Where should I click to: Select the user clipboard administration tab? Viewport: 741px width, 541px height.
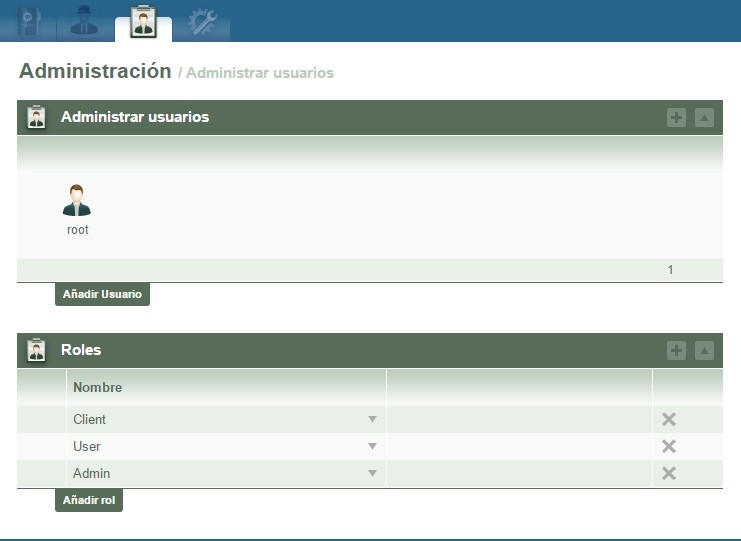point(143,21)
